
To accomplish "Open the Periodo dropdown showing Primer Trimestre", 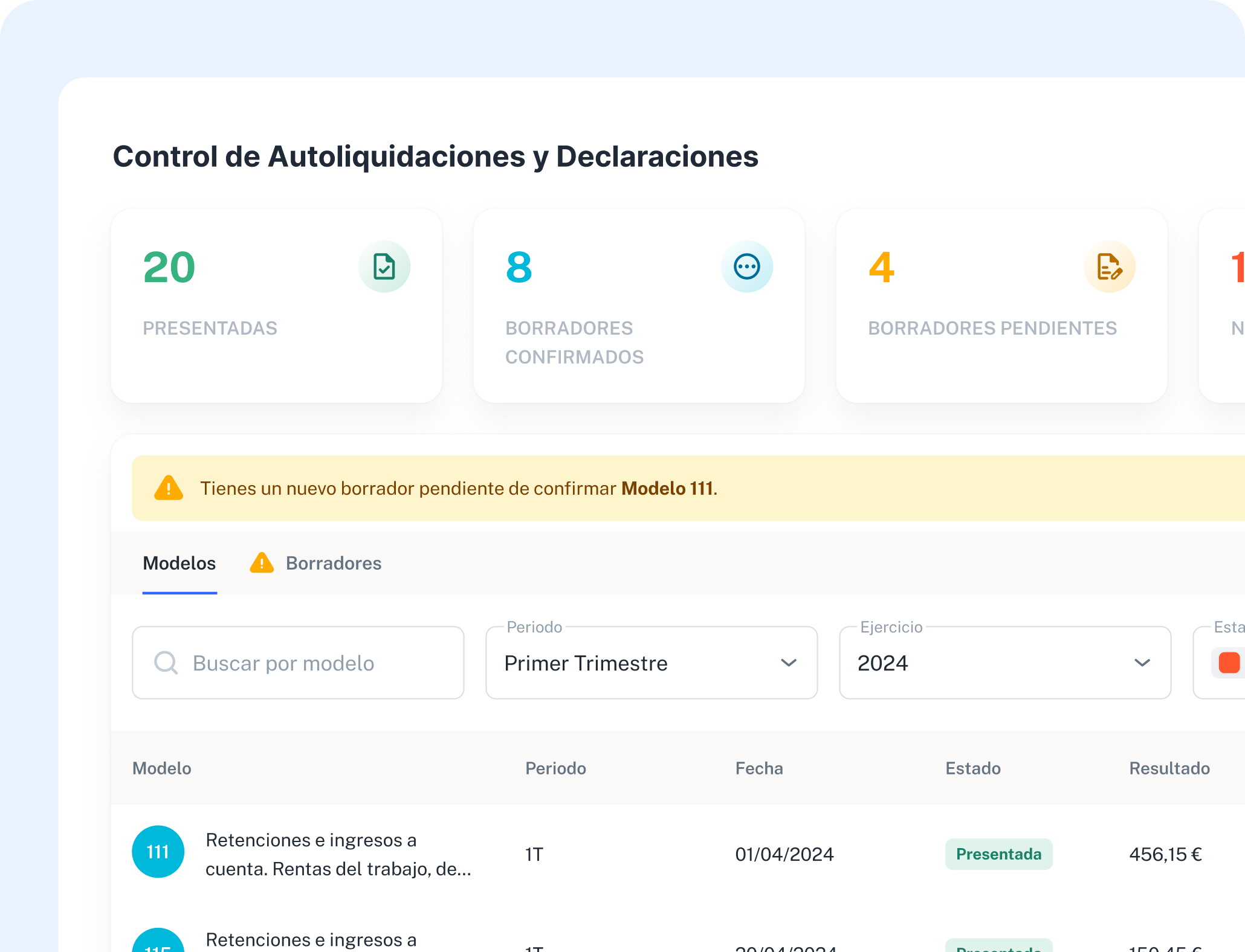I will coord(652,663).
